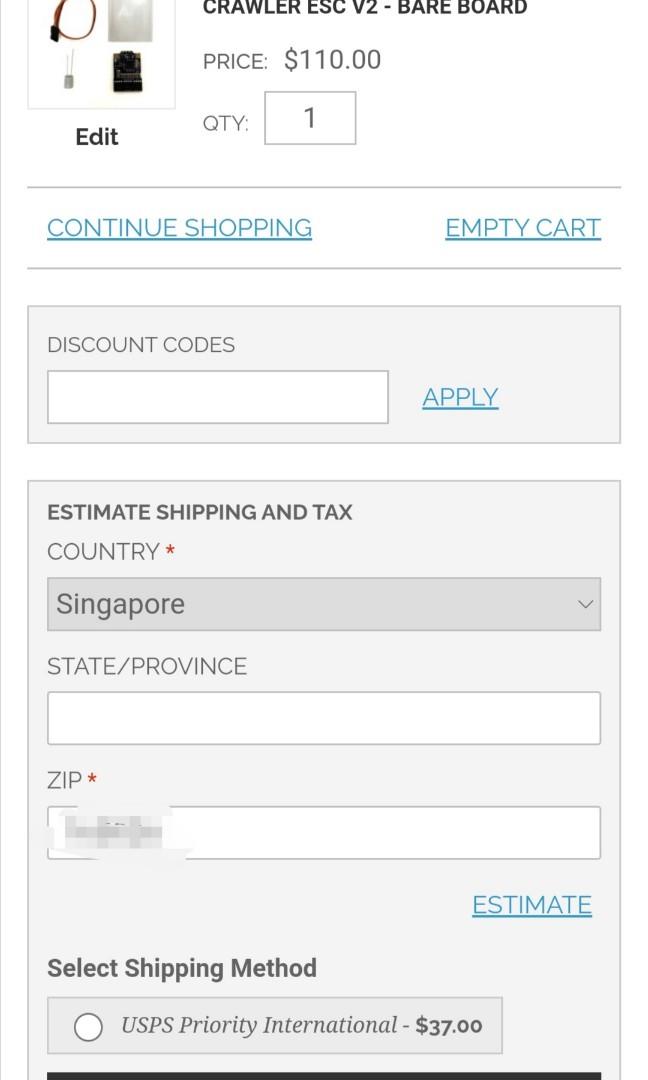Click the EMPTY CART link
Screen dimensions: 648x1080
click(x=523, y=228)
